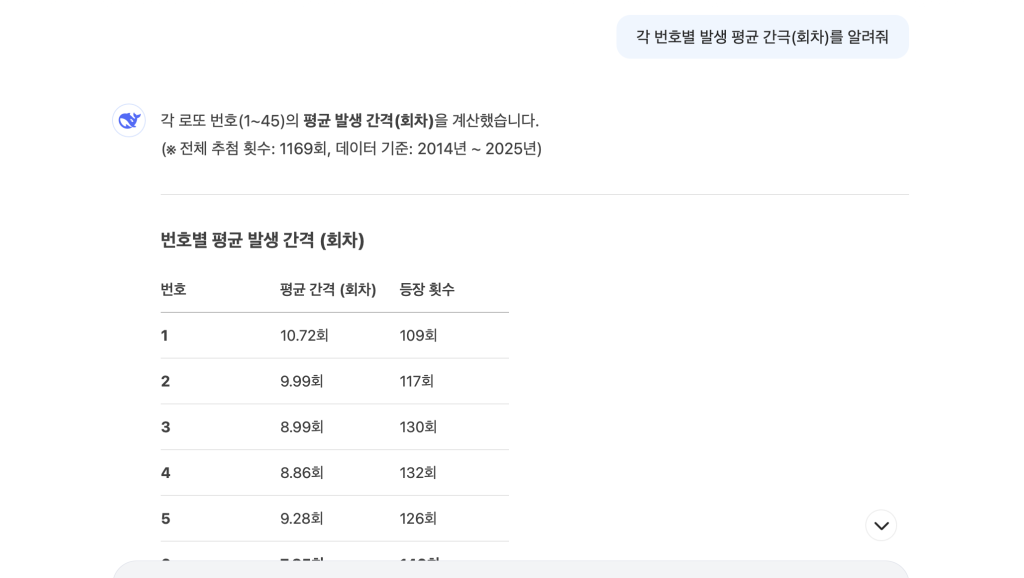Select the 126회 cell
1024x578 pixels.
(x=418, y=519)
